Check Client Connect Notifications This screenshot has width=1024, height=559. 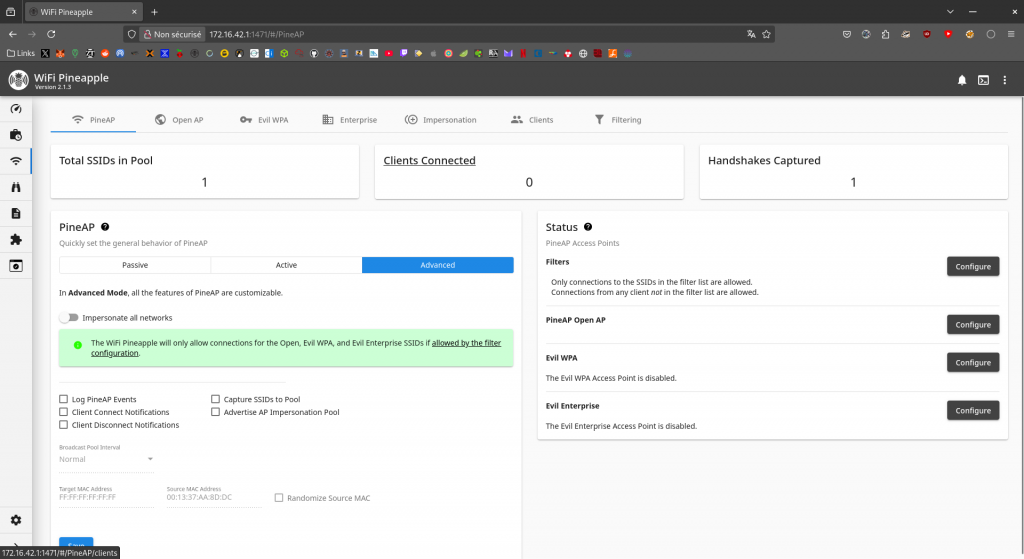(63, 412)
